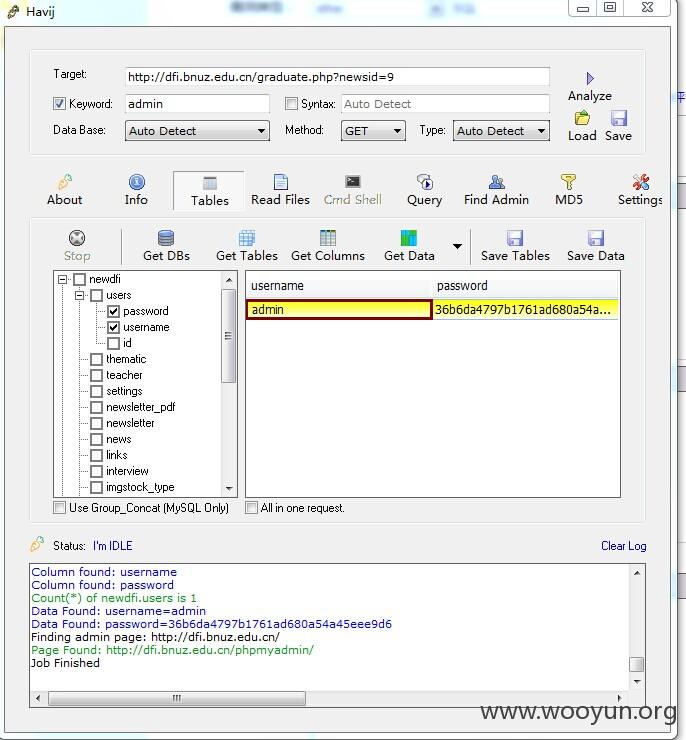Select the admin username cell
The height and width of the screenshot is (740, 686).
[339, 310]
